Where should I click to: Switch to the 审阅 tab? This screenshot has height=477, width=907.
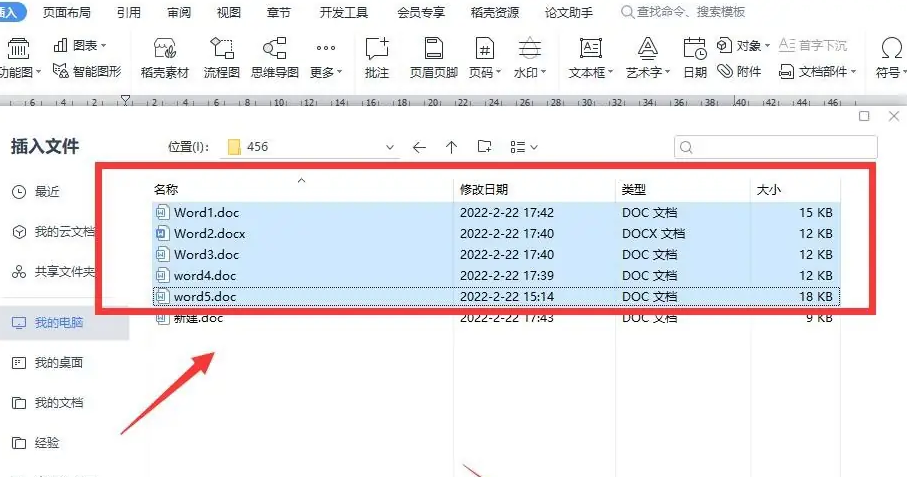pyautogui.click(x=179, y=12)
